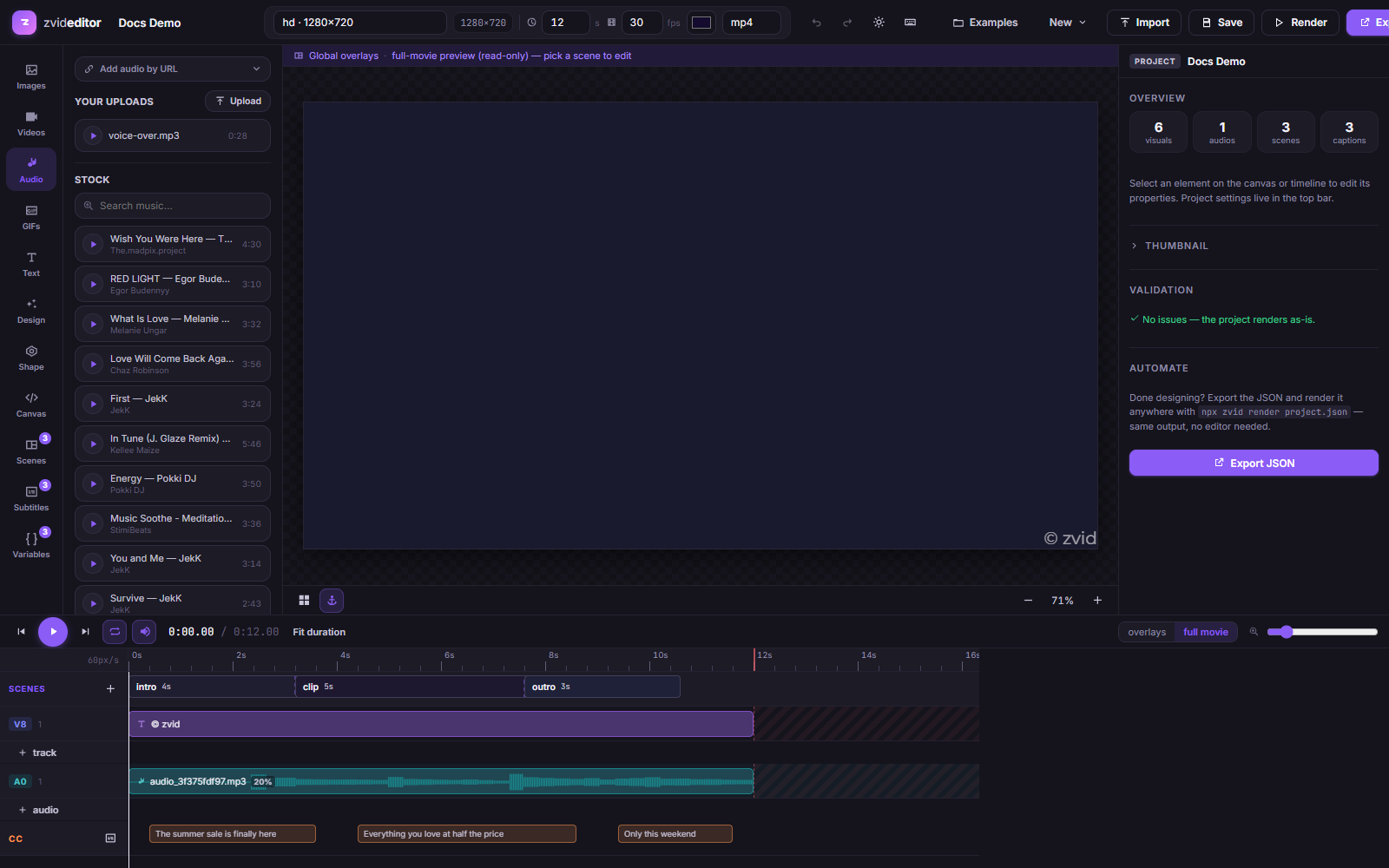Select the outro scene block
The width and height of the screenshot is (1389, 868).
pyautogui.click(x=602, y=687)
